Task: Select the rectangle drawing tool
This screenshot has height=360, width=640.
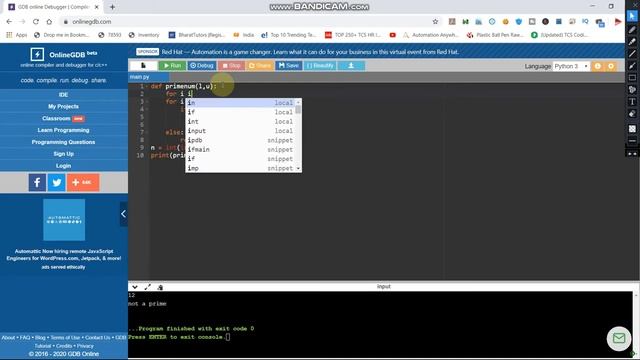Action: tap(632, 78)
